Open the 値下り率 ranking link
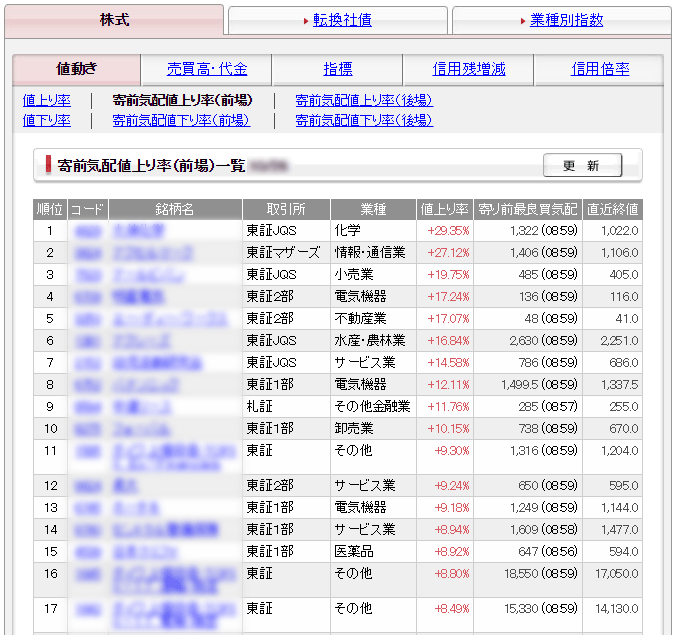This screenshot has width=684, height=635. pyautogui.click(x=46, y=120)
